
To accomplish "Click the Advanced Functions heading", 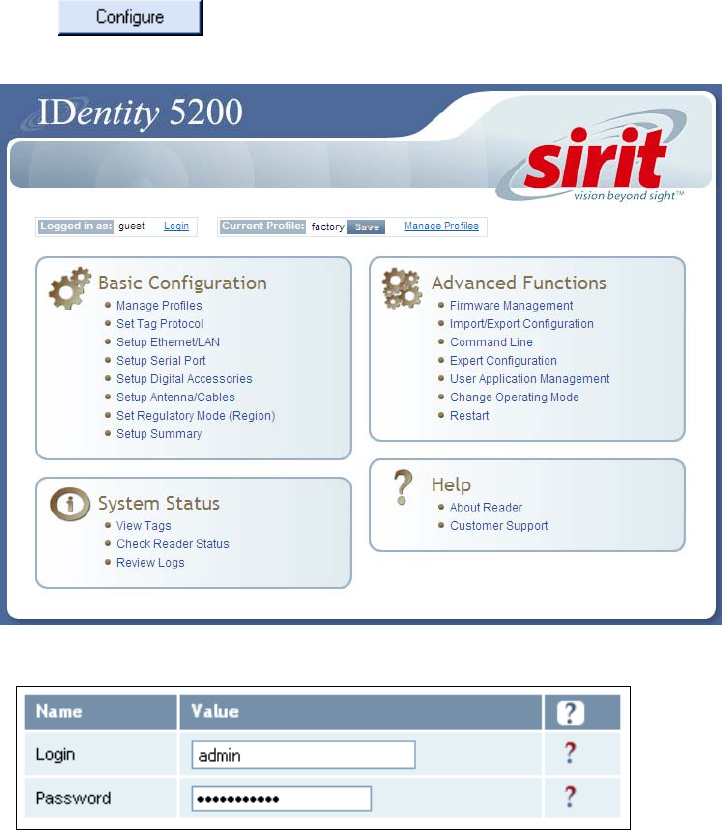I will (519, 283).
